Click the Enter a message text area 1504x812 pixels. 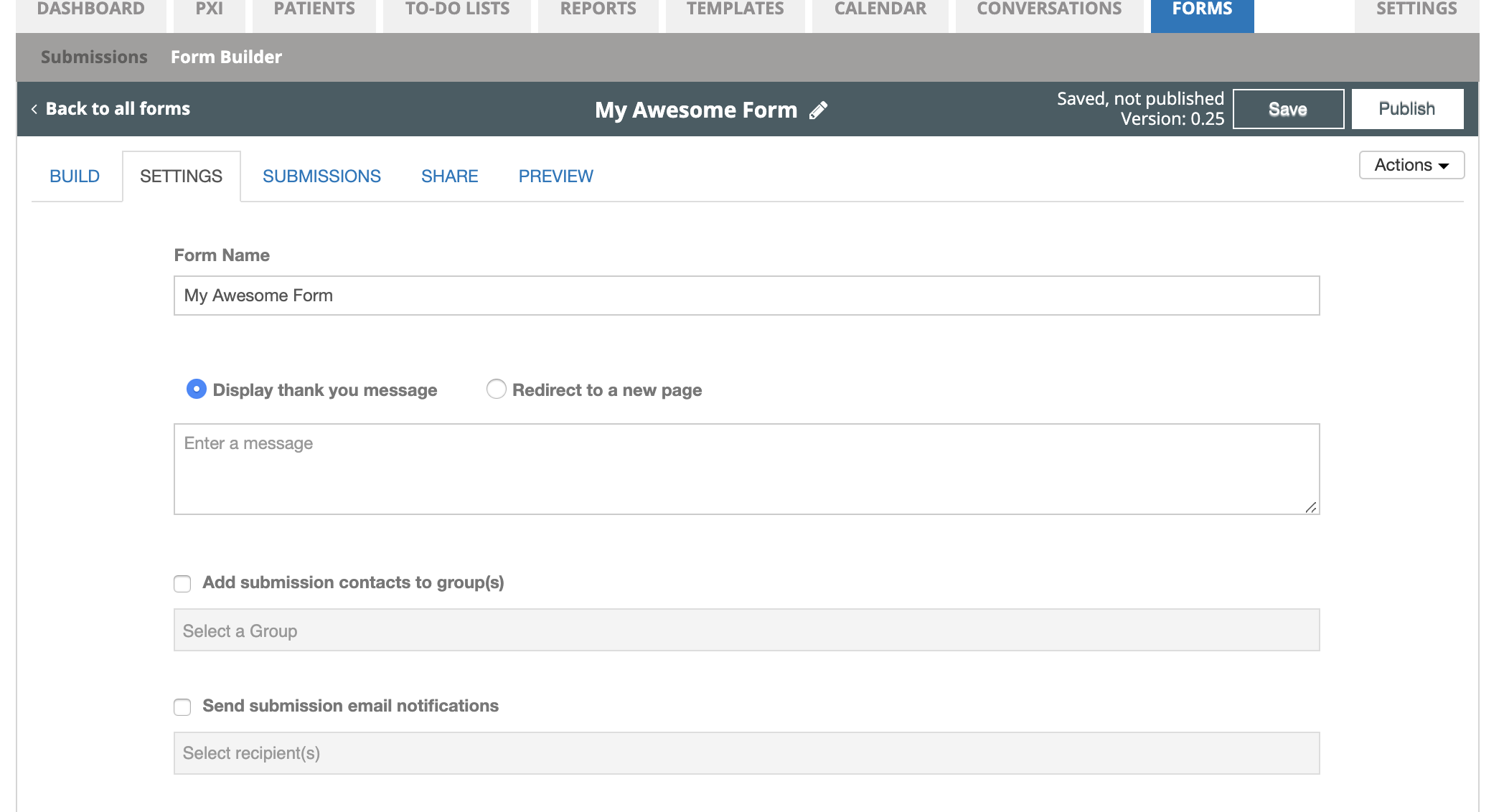coord(746,469)
